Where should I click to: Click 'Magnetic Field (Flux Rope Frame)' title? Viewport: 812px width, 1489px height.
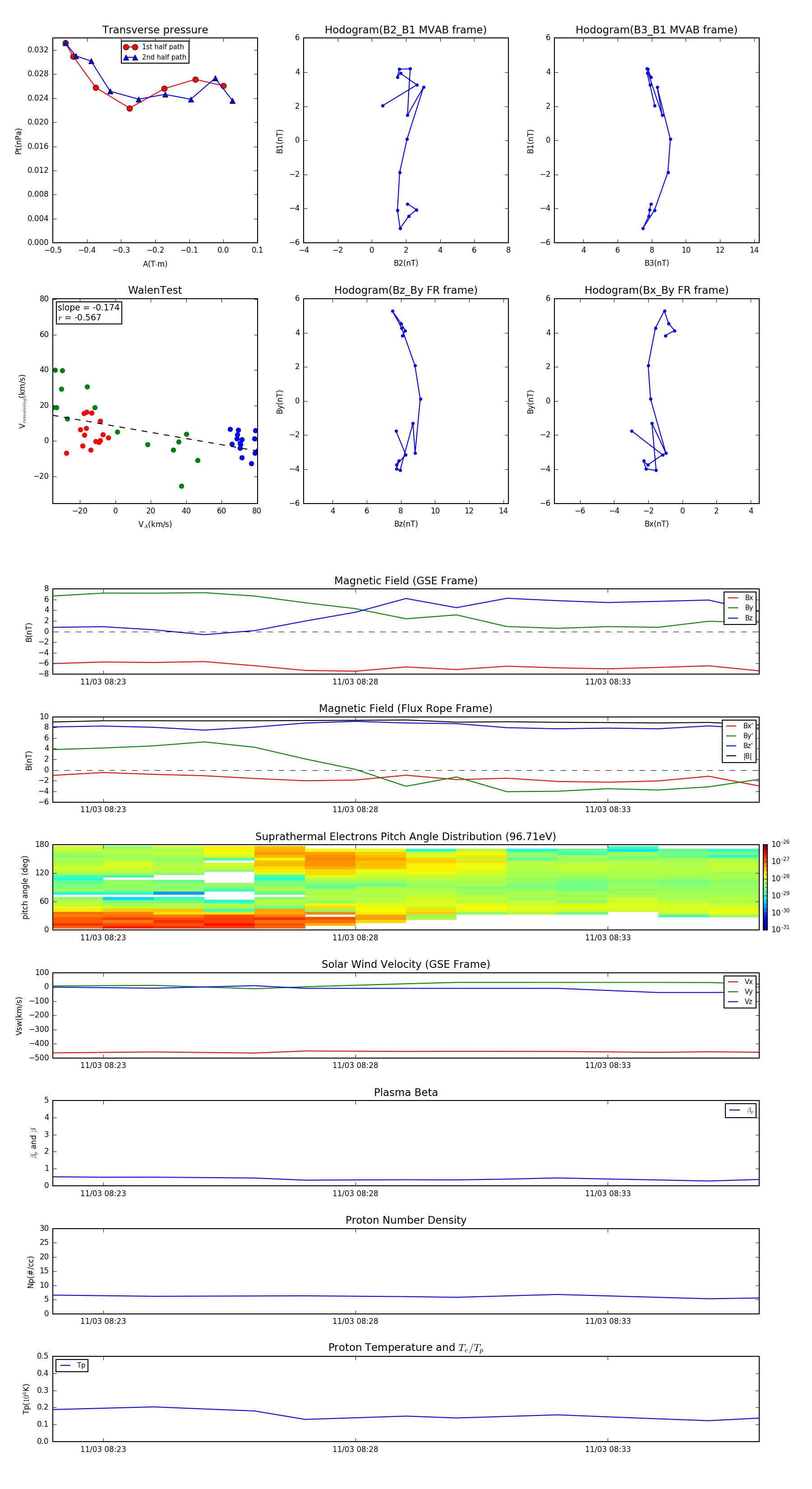406,709
